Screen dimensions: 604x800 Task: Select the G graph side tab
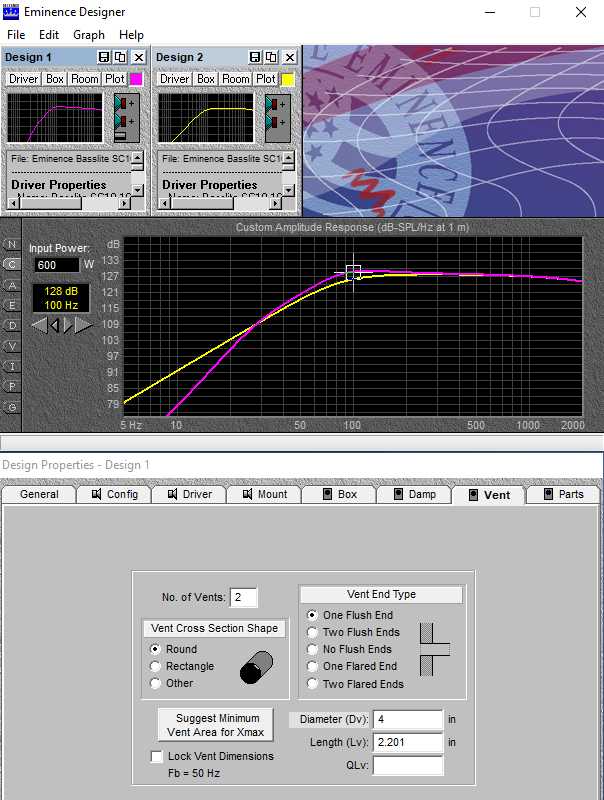pyautogui.click(x=12, y=407)
